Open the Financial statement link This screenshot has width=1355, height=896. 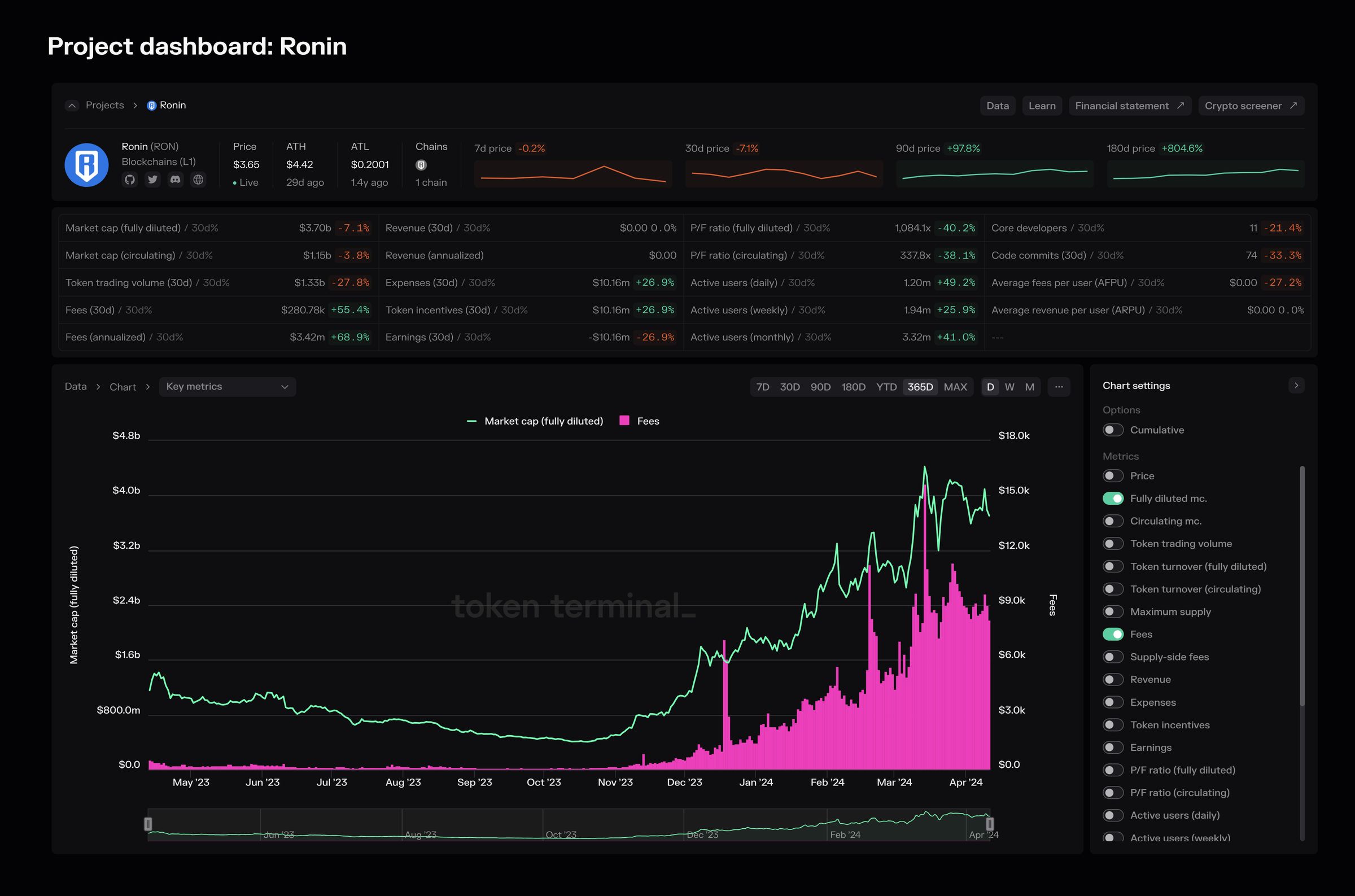click(1129, 106)
